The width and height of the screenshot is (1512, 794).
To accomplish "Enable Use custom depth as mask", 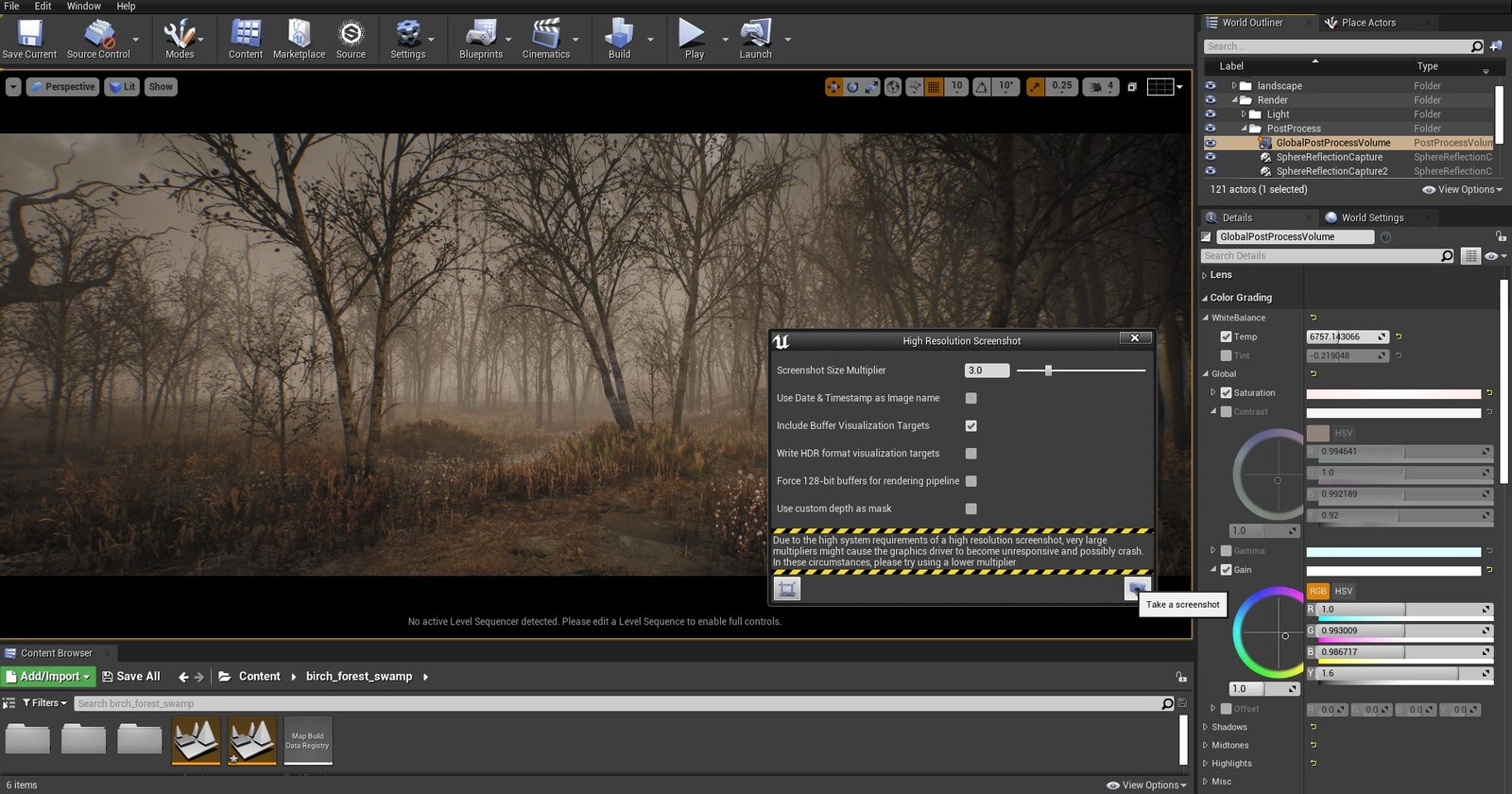I will click(971, 509).
